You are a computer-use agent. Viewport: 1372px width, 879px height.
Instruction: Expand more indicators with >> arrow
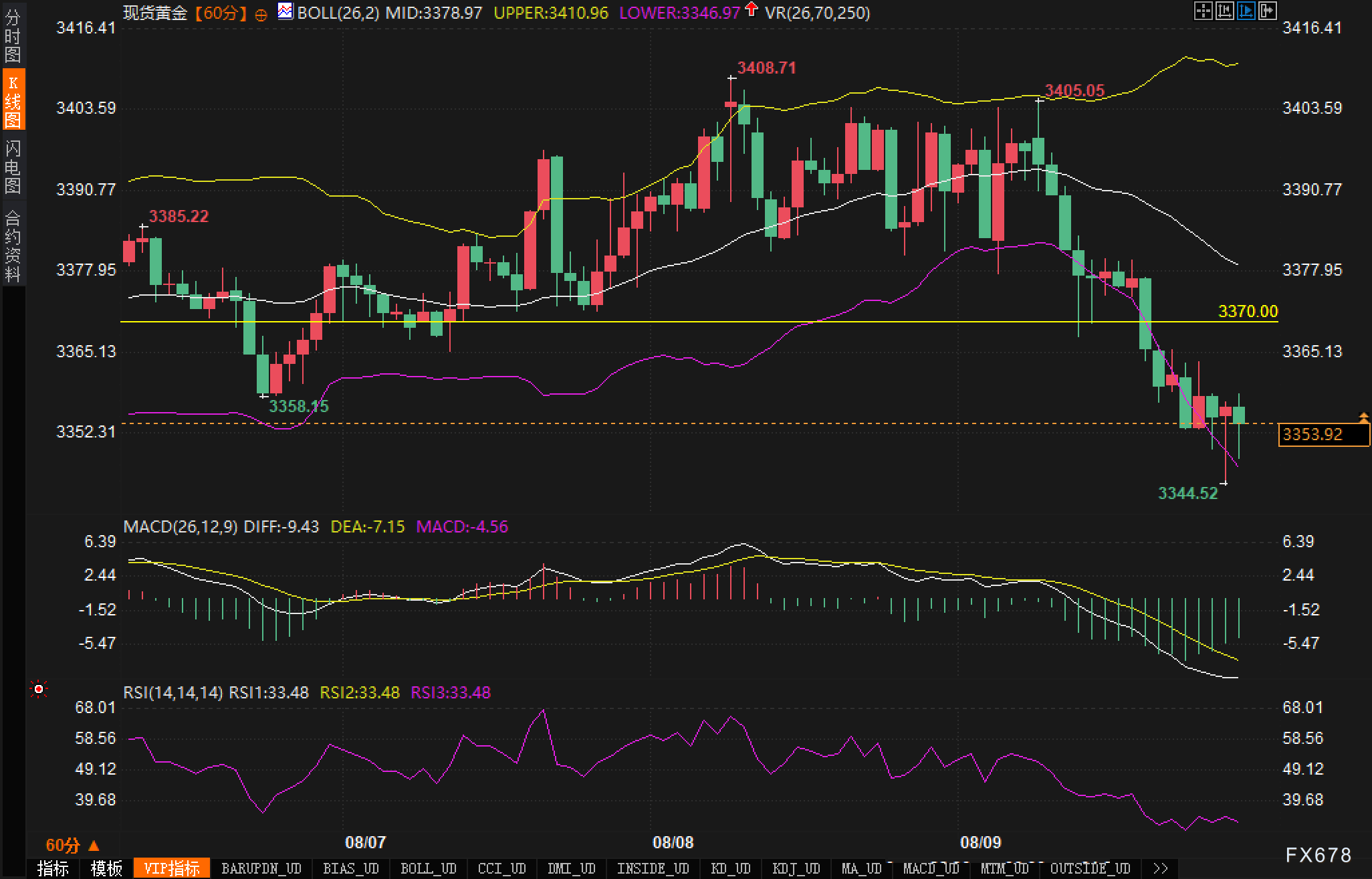coord(1160,868)
